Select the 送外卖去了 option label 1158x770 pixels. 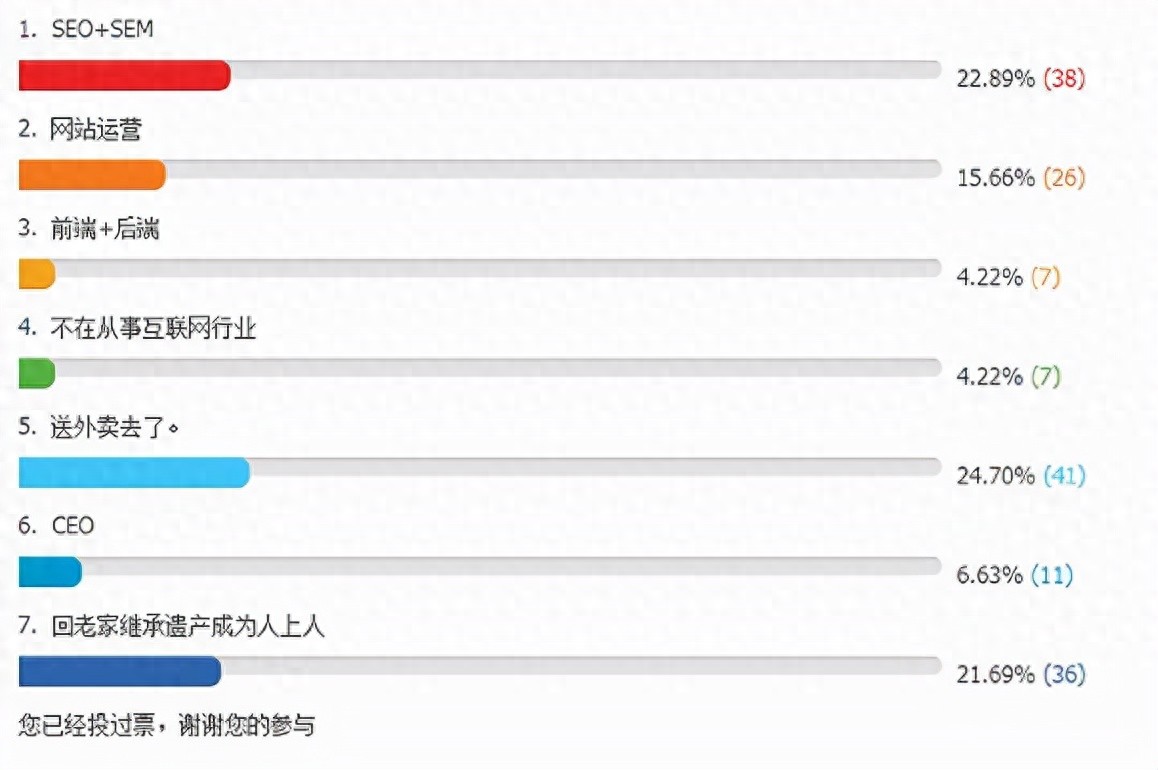tap(114, 427)
